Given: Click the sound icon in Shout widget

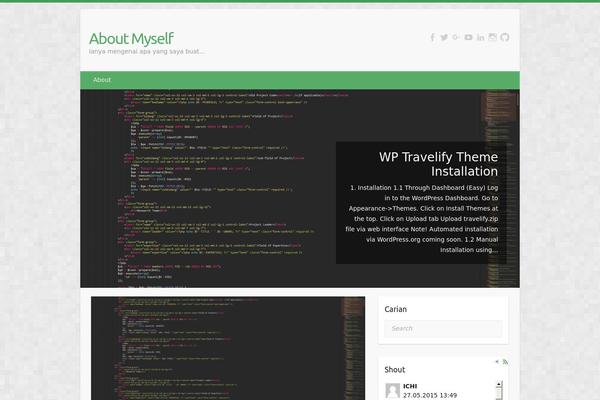Looking at the screenshot, I should pyautogui.click(x=497, y=362).
